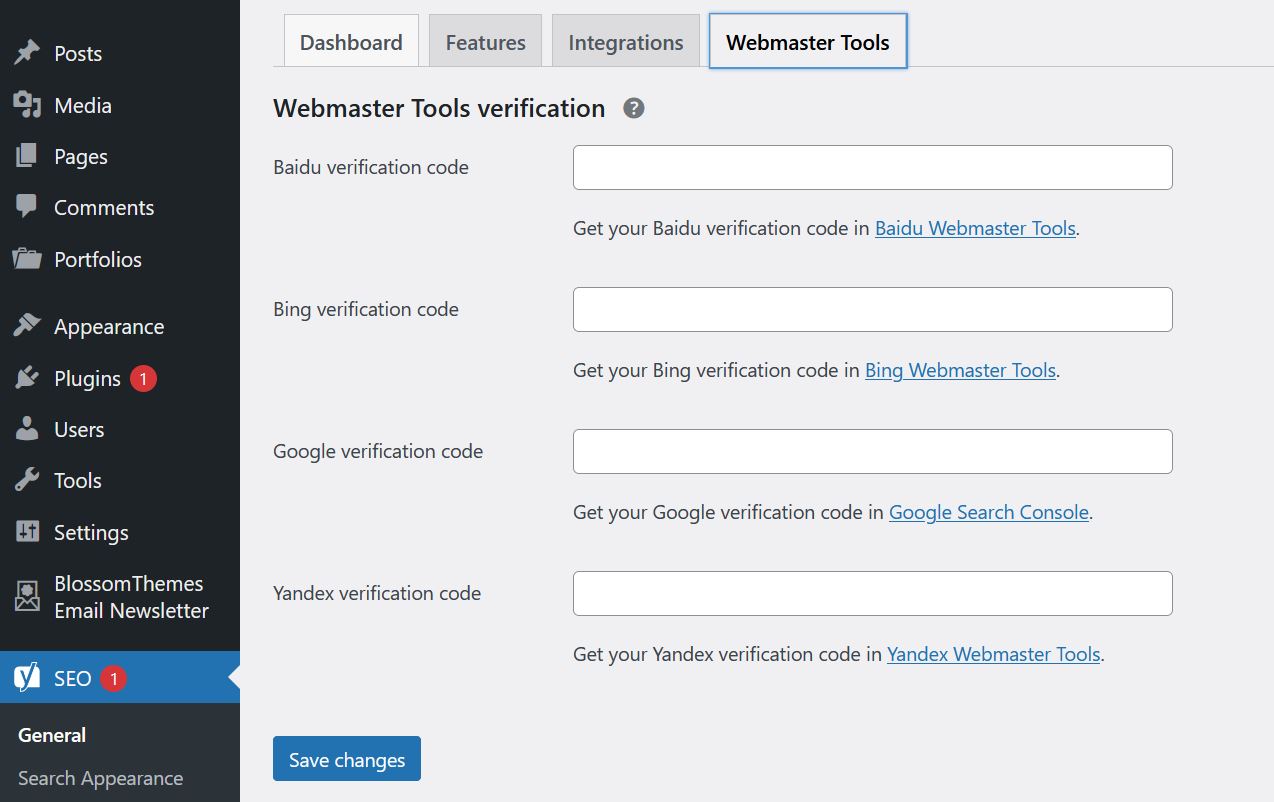Screen dimensions: 1274x802
Task: Follow the Google Search Console link
Action: coord(988,512)
